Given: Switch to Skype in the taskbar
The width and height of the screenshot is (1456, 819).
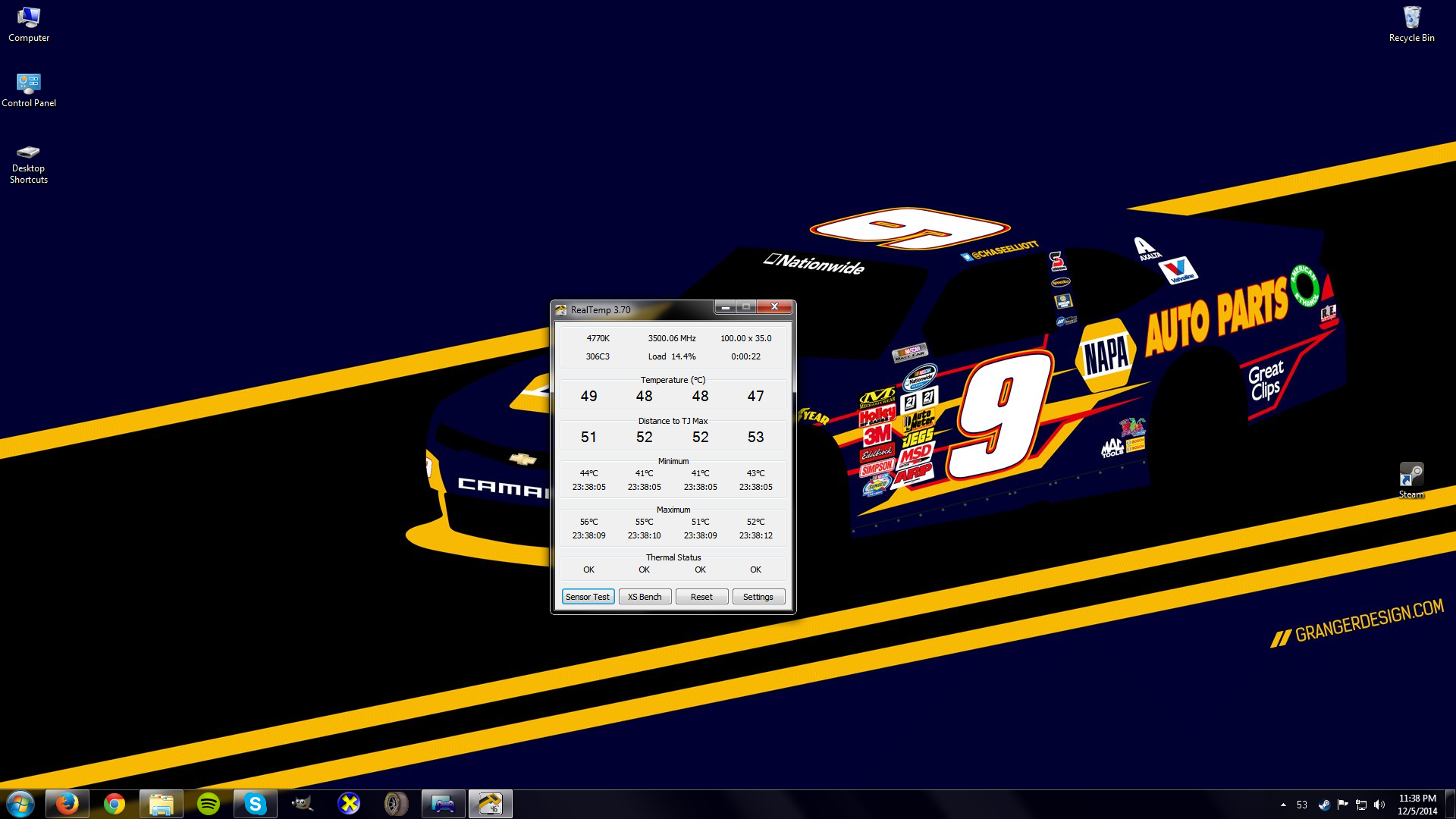Looking at the screenshot, I should pos(256,804).
